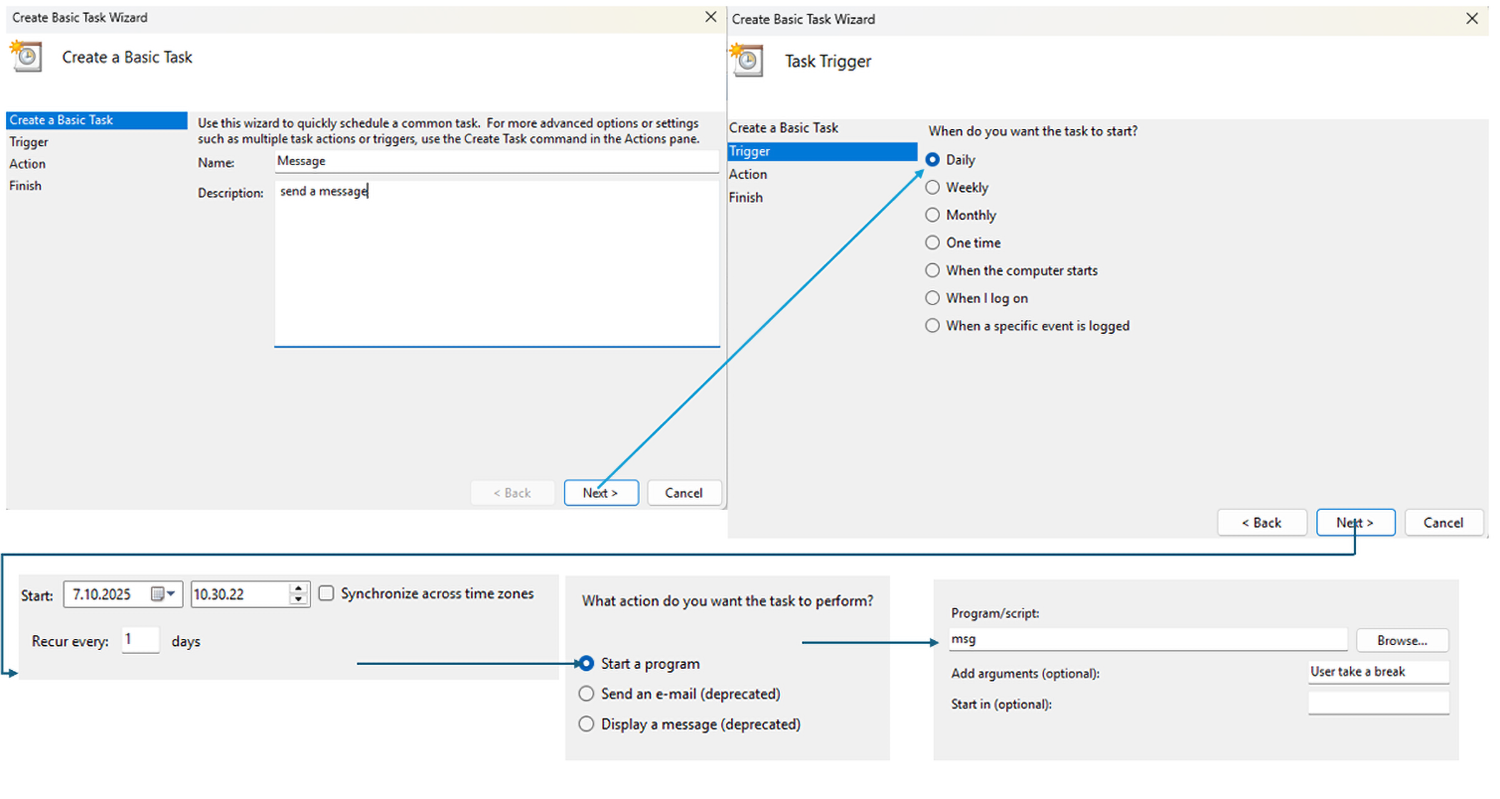The image size is (1500, 799).
Task: Cancel the Create a Basic Task wizard
Action: pos(684,493)
